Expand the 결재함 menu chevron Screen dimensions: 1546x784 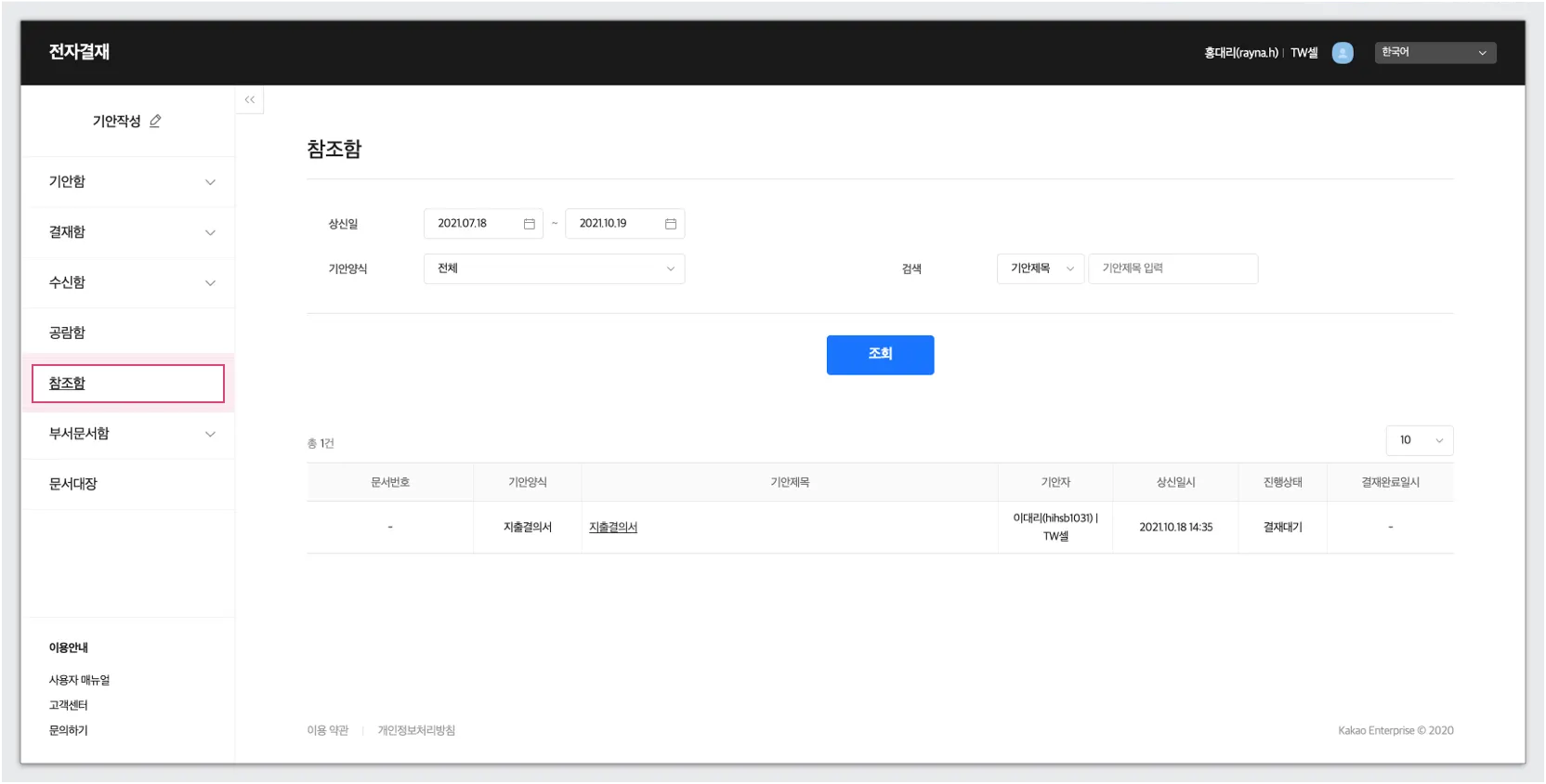tap(210, 232)
